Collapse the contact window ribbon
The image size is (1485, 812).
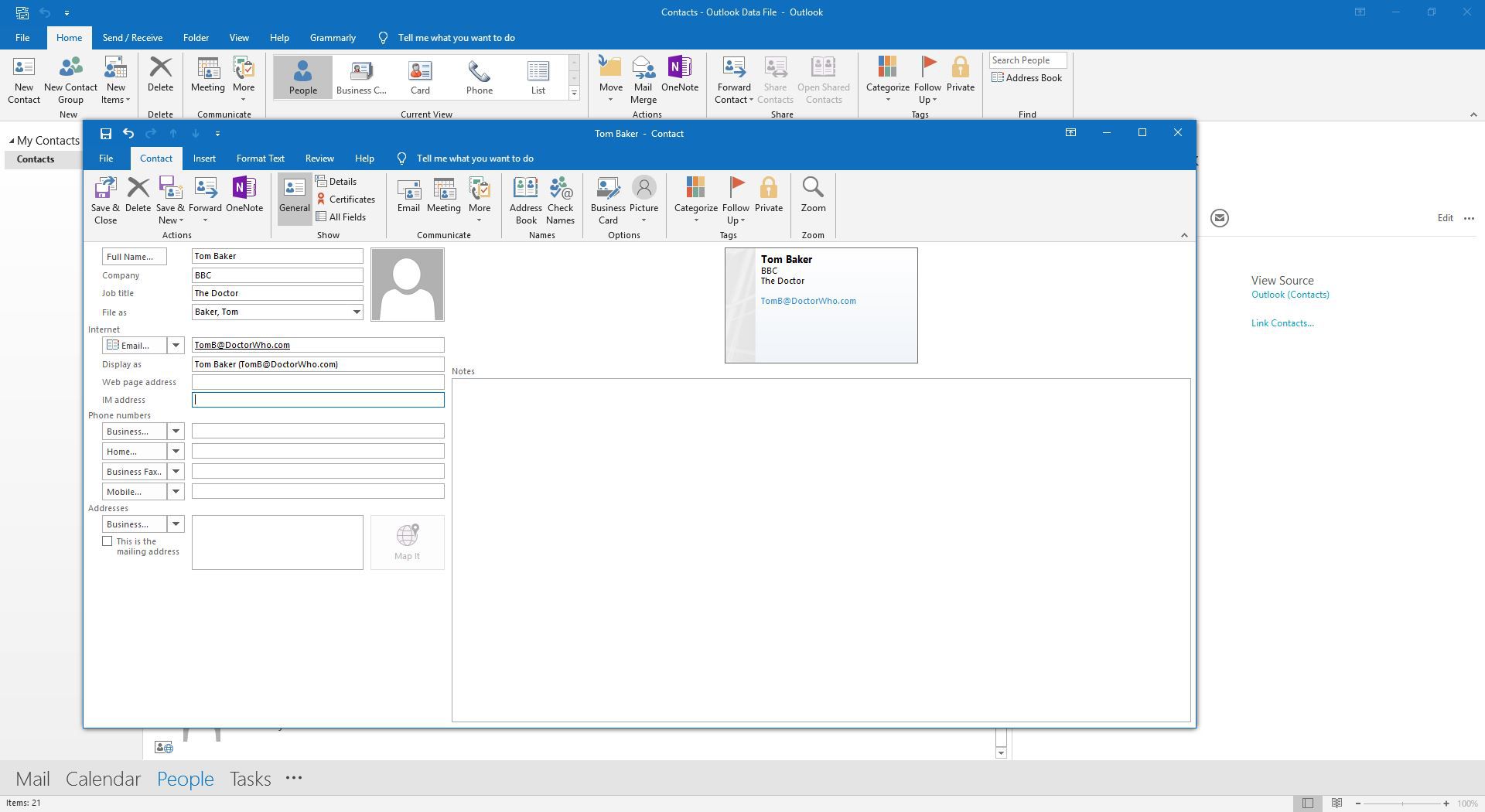tap(1184, 235)
